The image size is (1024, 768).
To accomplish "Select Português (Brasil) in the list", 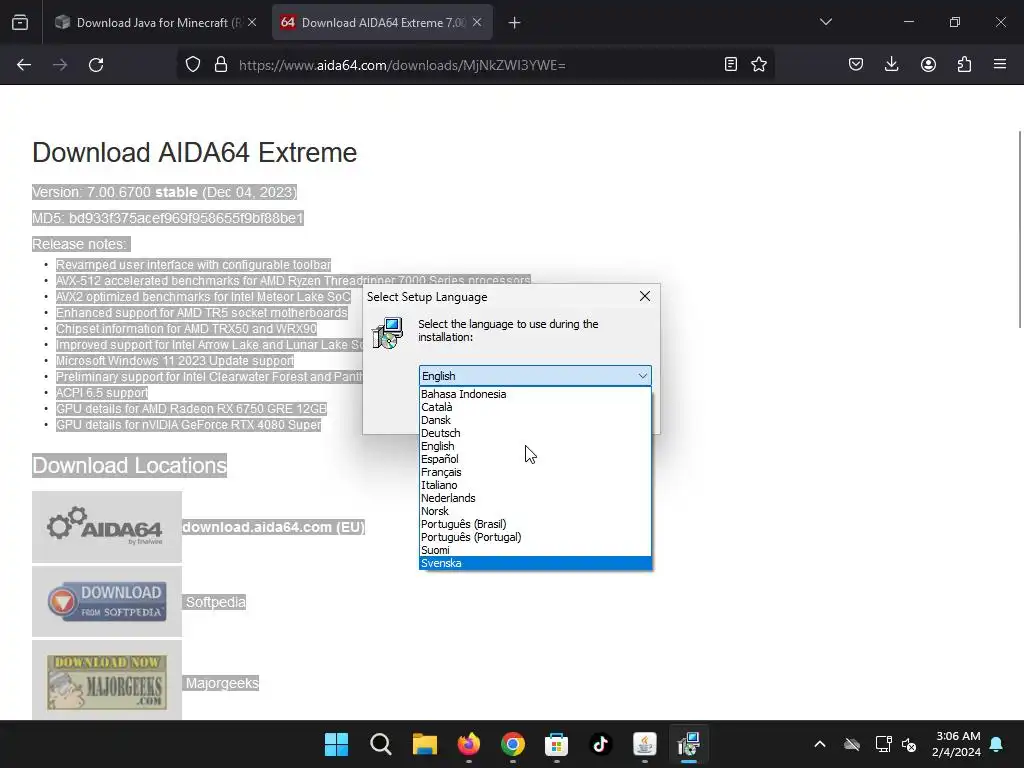I will coord(536,524).
